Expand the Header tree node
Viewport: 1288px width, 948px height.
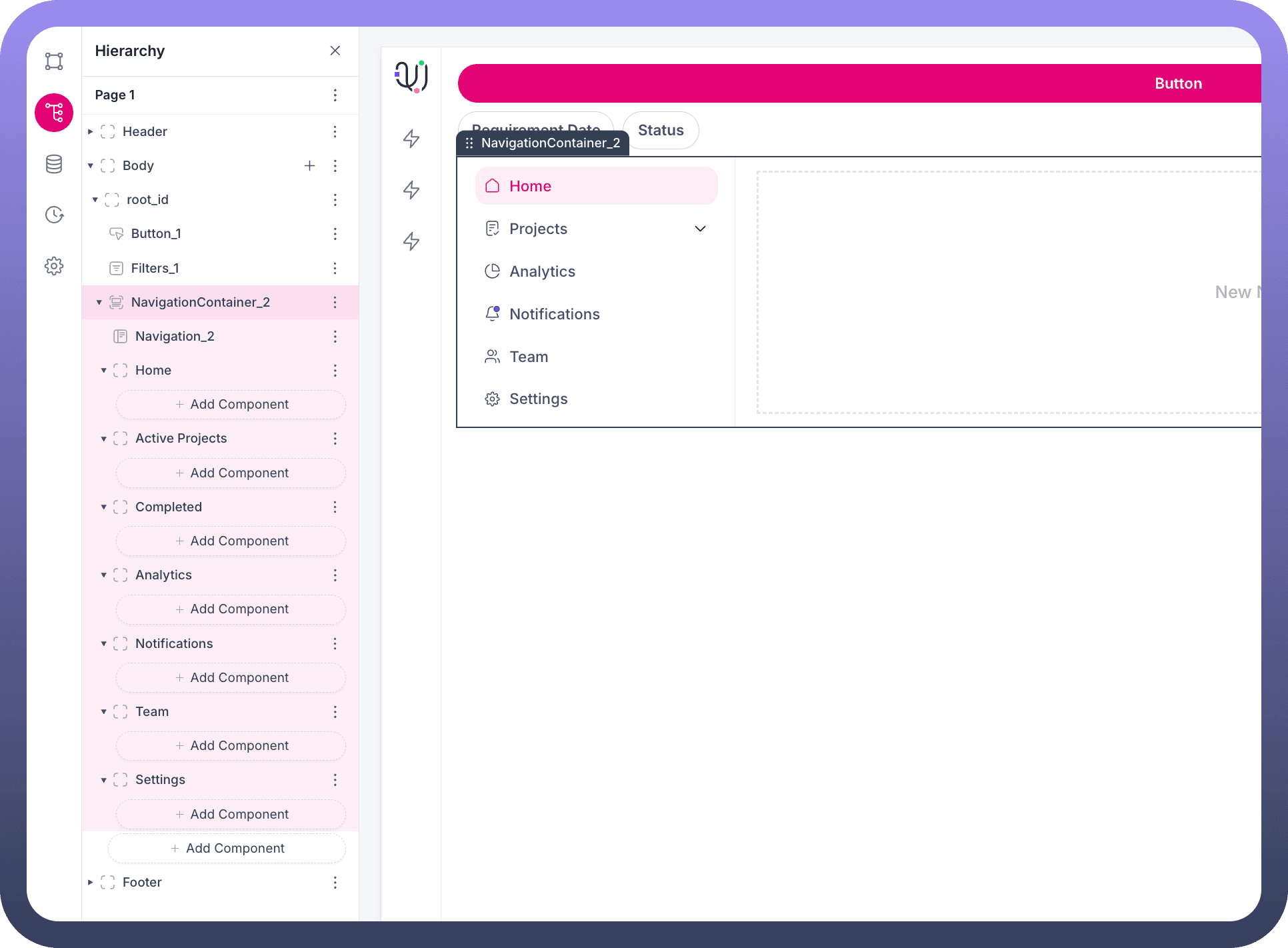[x=91, y=132]
